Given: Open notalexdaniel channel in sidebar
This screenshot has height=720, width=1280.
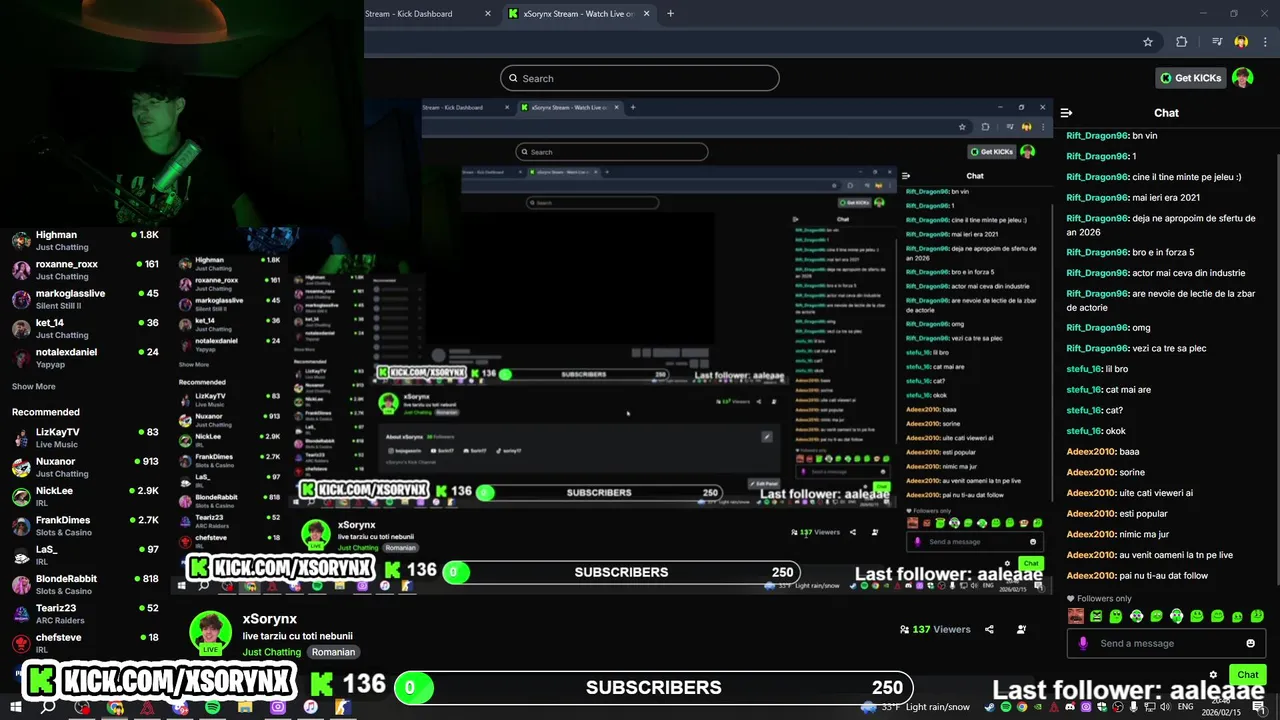Looking at the screenshot, I should pyautogui.click(x=86, y=358).
